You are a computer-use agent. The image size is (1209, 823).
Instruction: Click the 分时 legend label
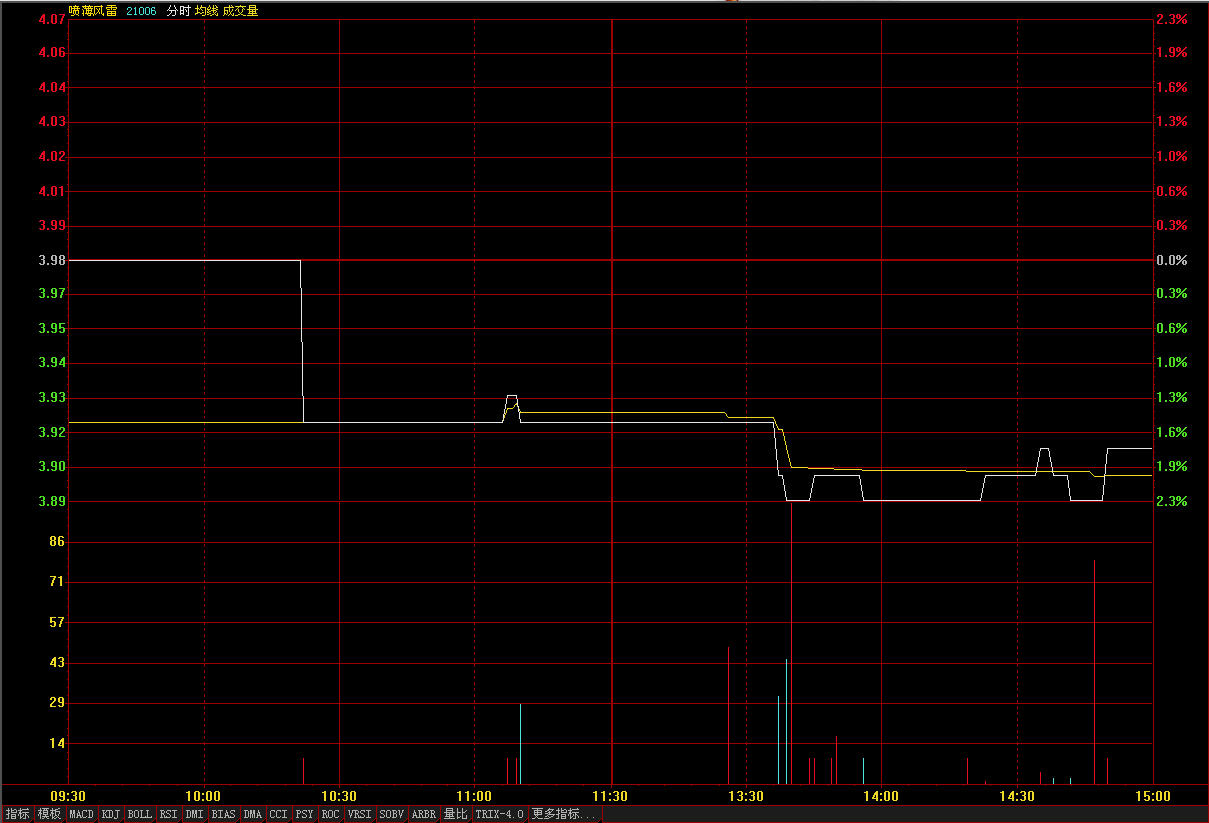[178, 10]
